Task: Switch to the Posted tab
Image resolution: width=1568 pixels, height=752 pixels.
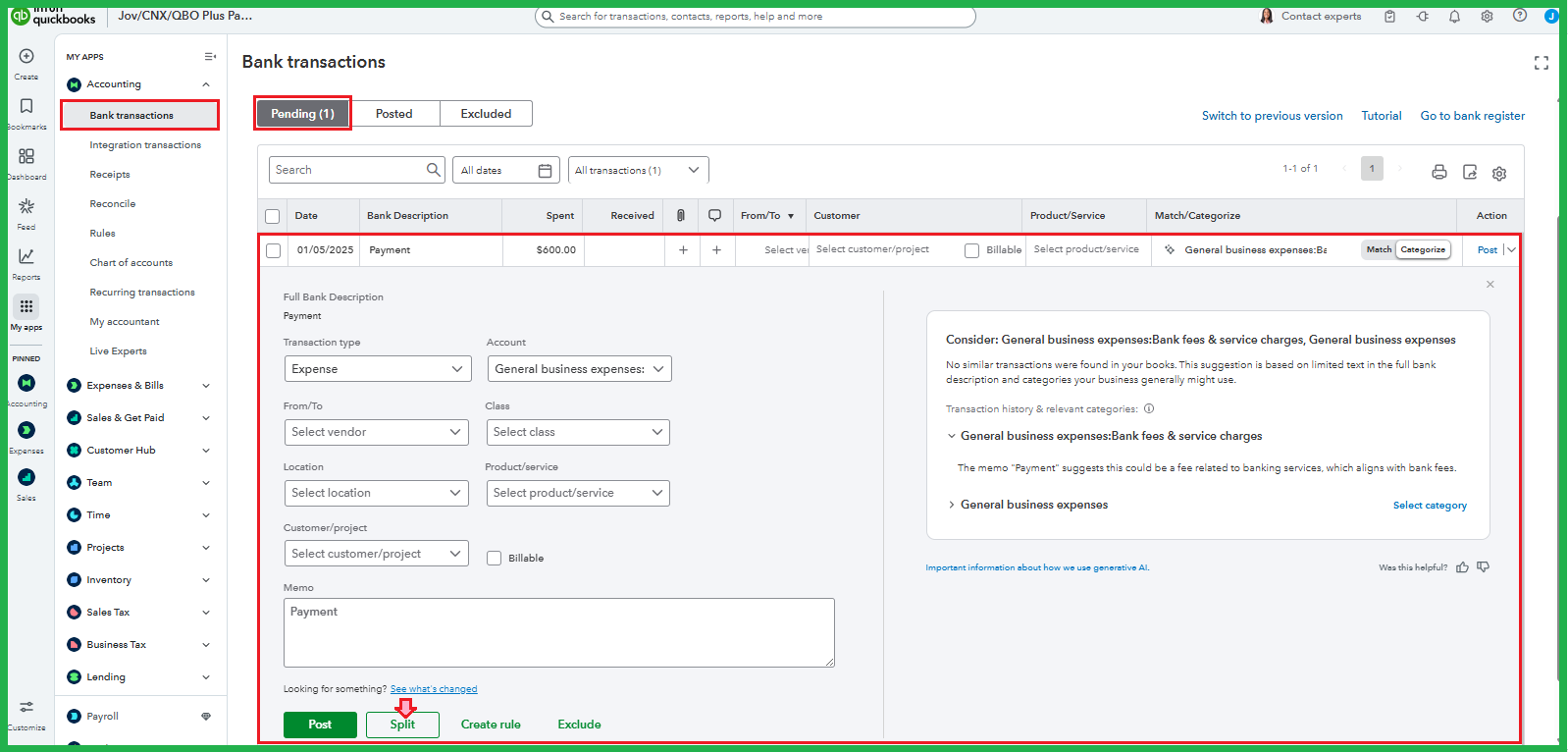Action: tap(394, 114)
